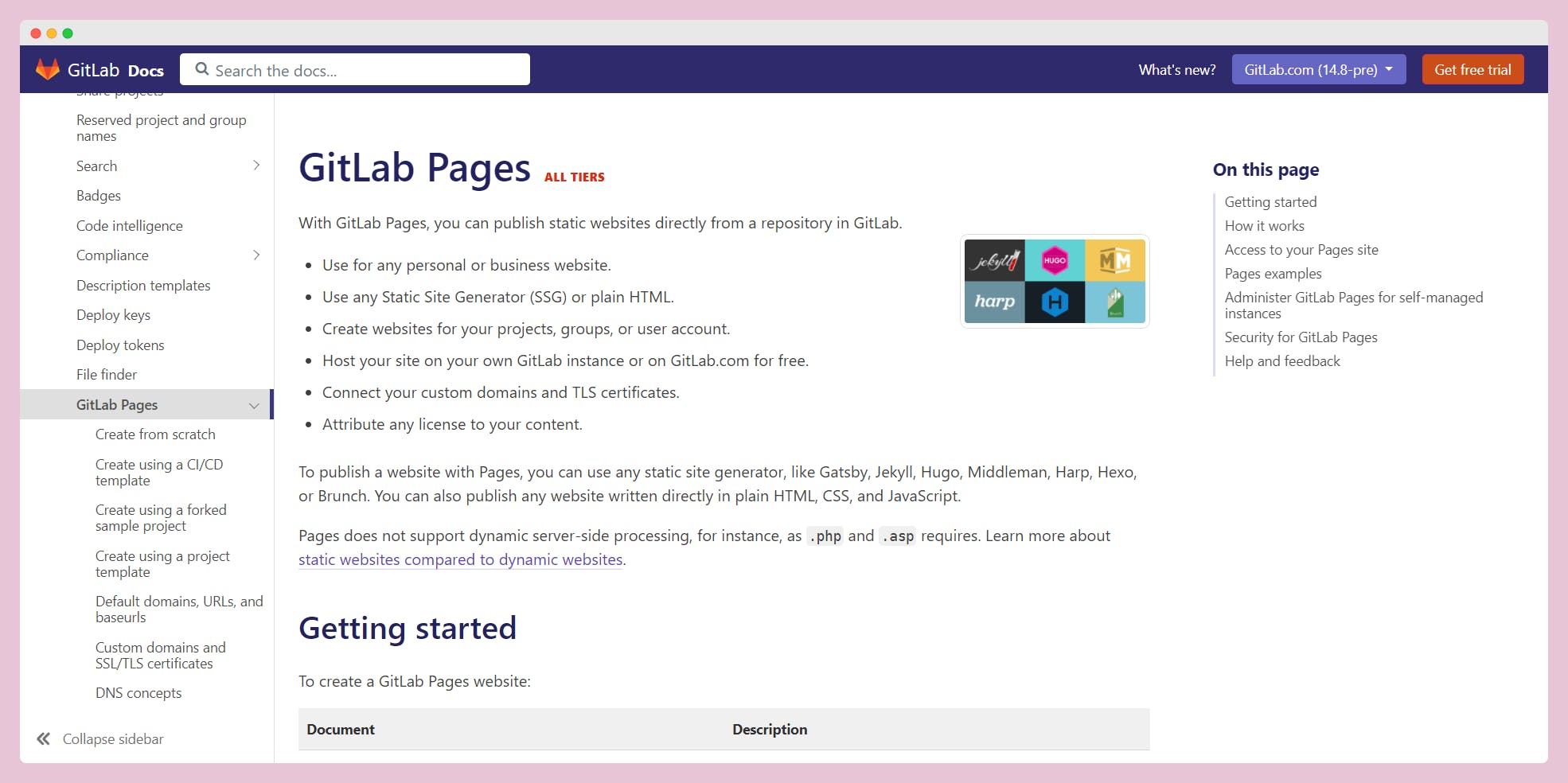
Task: Expand the Search sidebar section chevron
Action: tap(256, 166)
